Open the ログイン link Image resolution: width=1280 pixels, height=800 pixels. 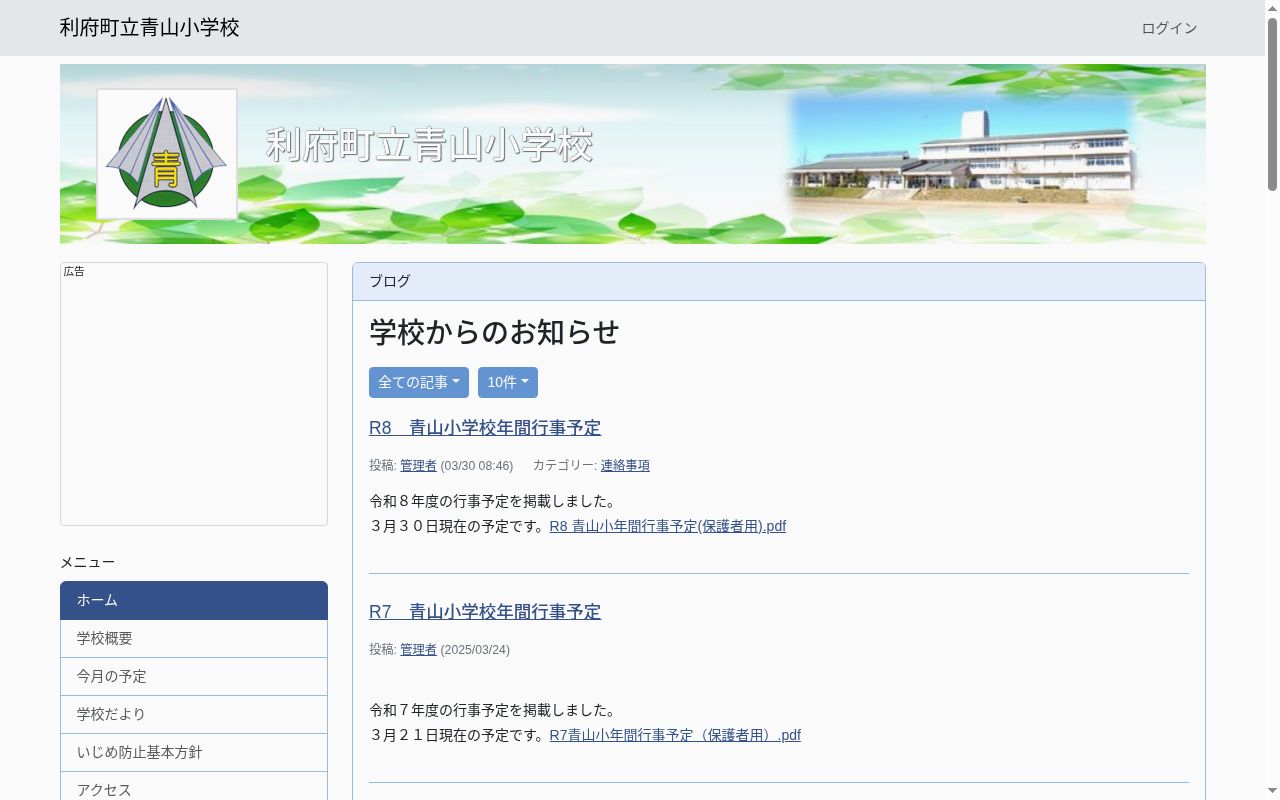[1169, 28]
